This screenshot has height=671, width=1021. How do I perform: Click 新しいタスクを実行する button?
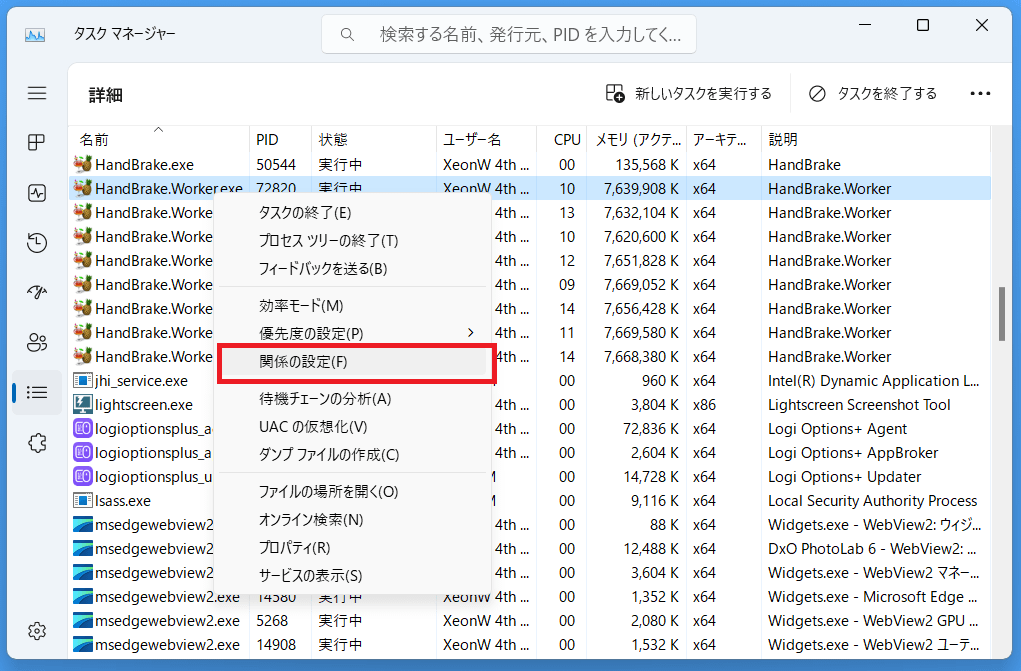pyautogui.click(x=688, y=94)
